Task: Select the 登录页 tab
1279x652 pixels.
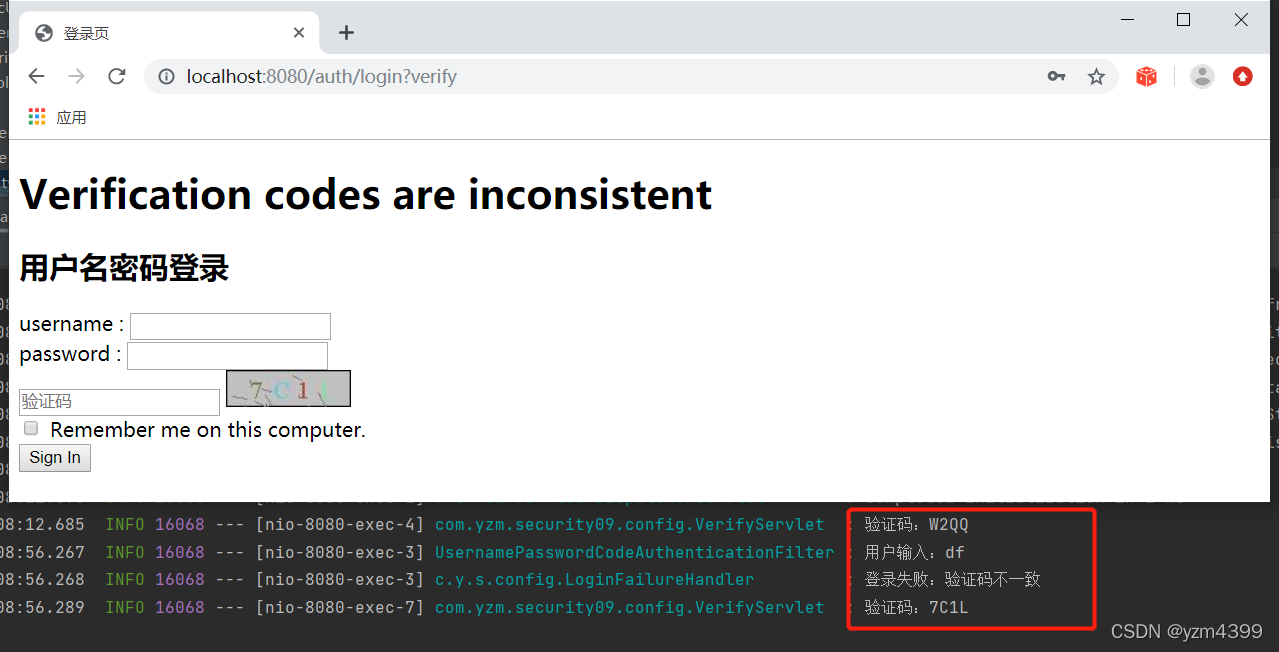Action: pos(169,33)
